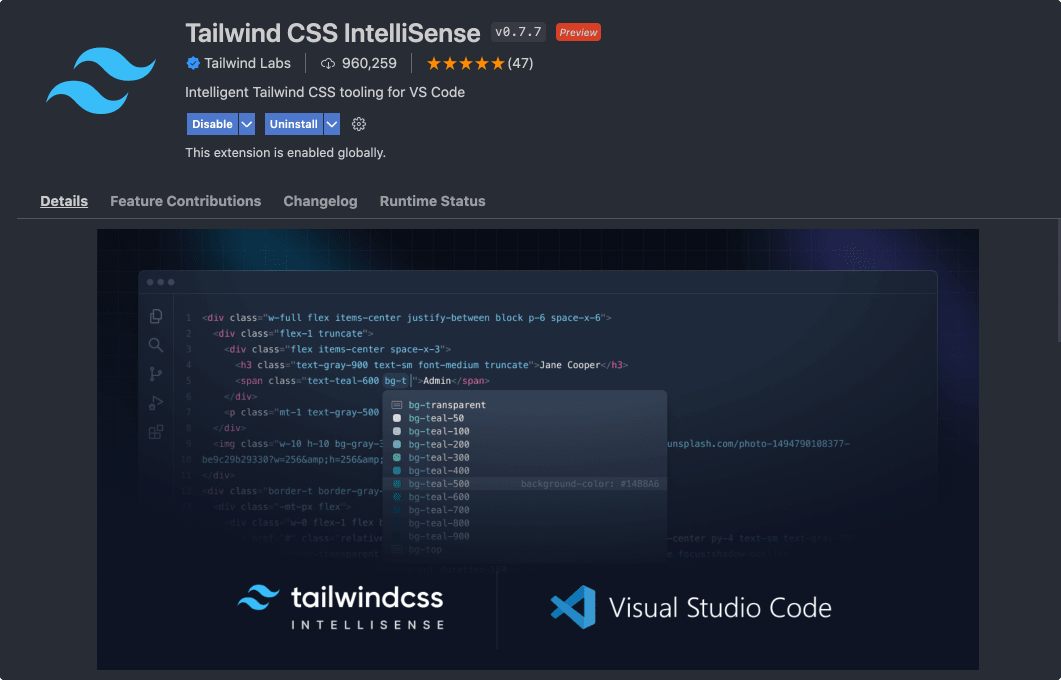
Task: Open the Changelog tab
Action: click(x=320, y=201)
